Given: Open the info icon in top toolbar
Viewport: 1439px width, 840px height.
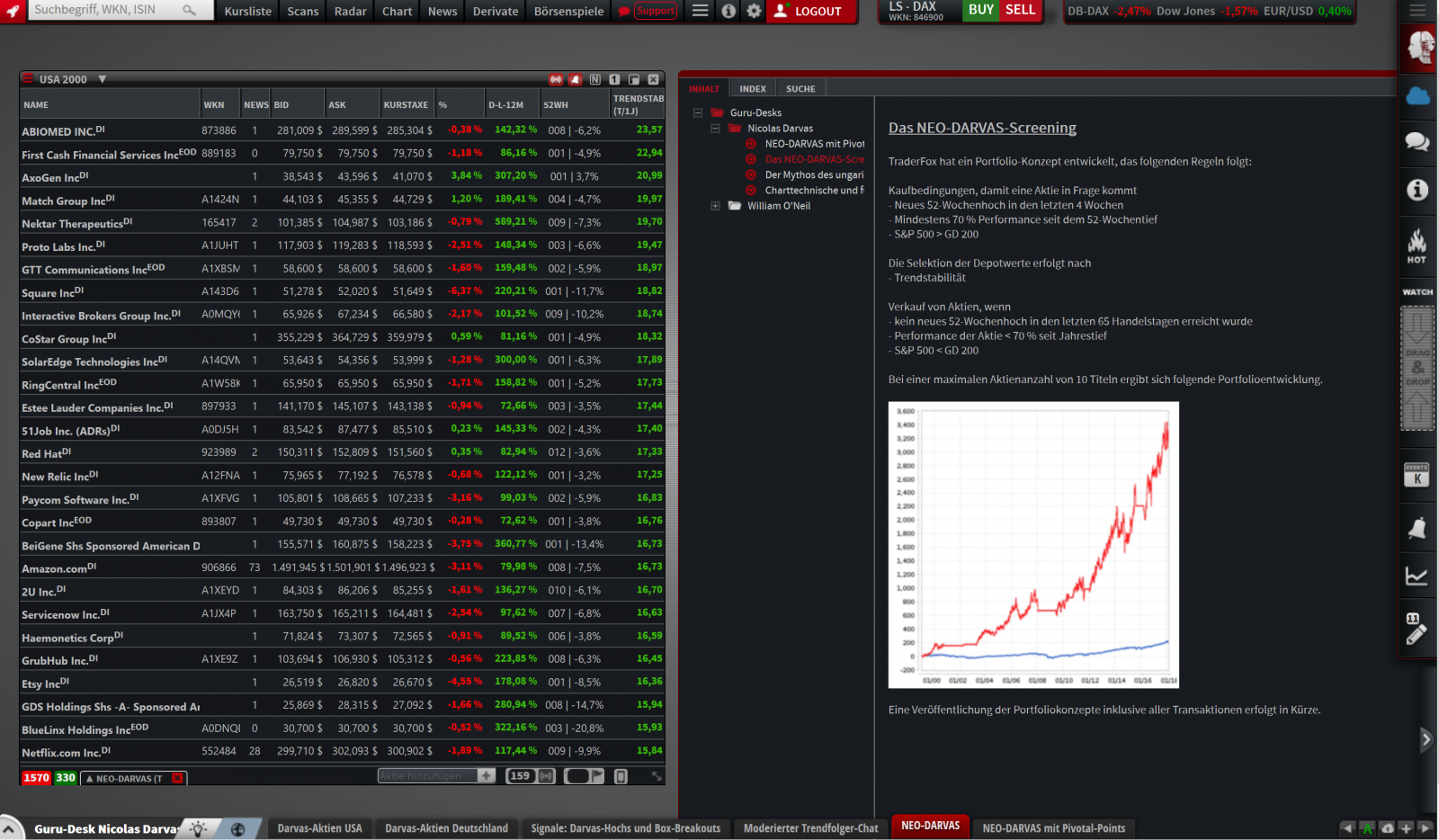Looking at the screenshot, I should tap(728, 11).
